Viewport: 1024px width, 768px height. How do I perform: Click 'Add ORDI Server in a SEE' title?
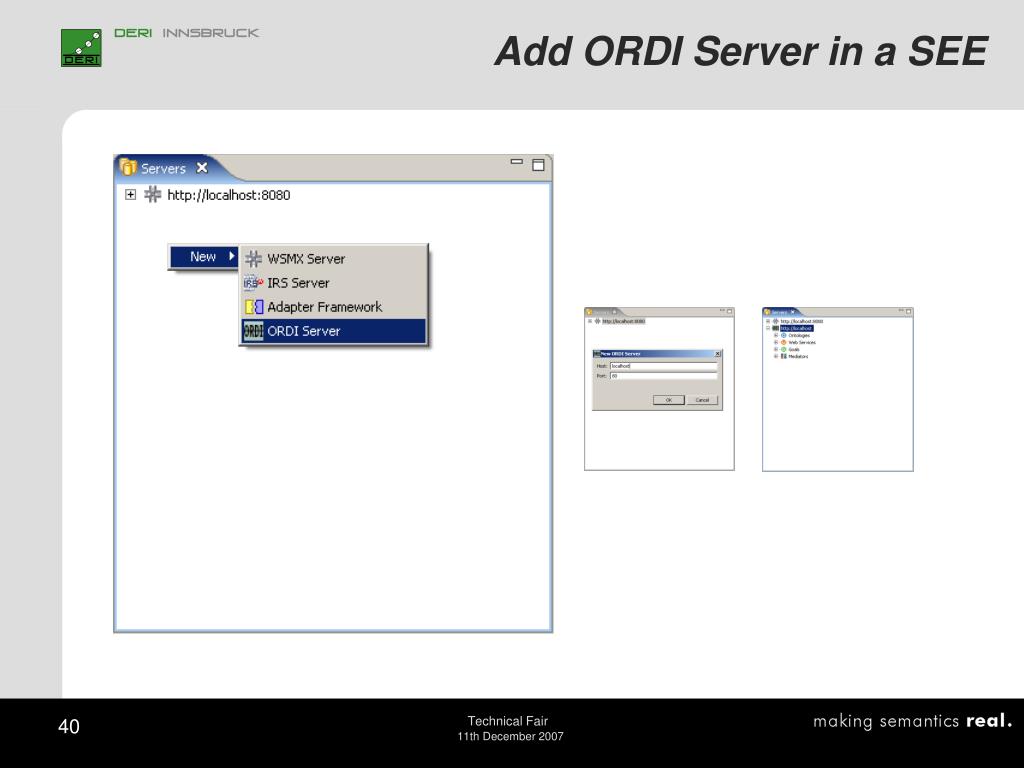(741, 51)
